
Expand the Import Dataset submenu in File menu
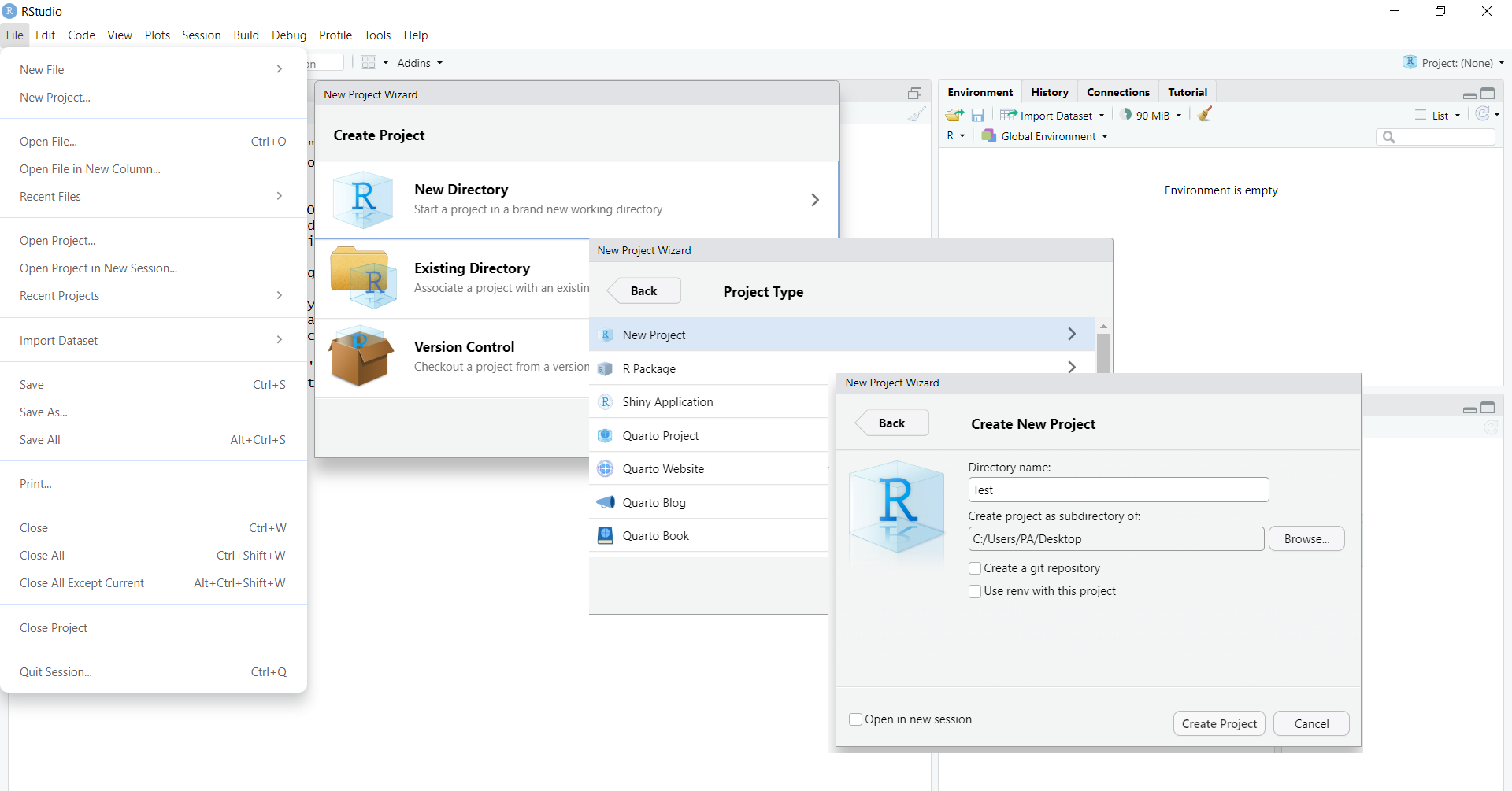pyautogui.click(x=153, y=340)
